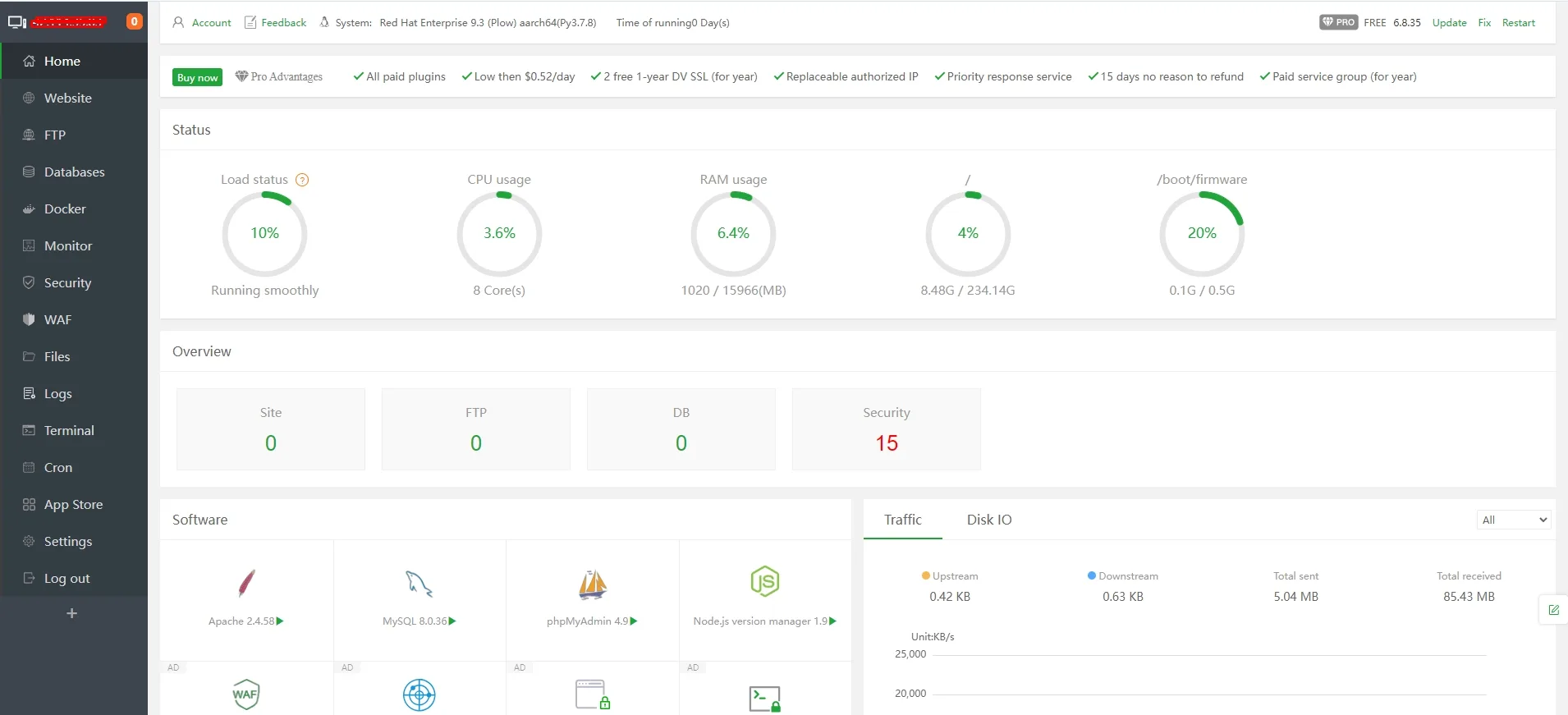Go to App Store in sidebar
1568x715 pixels.
74,504
